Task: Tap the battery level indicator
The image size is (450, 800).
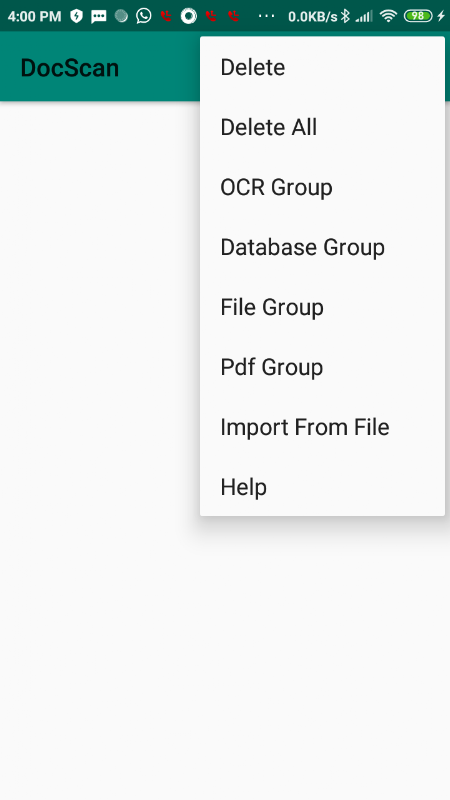Action: point(418,16)
